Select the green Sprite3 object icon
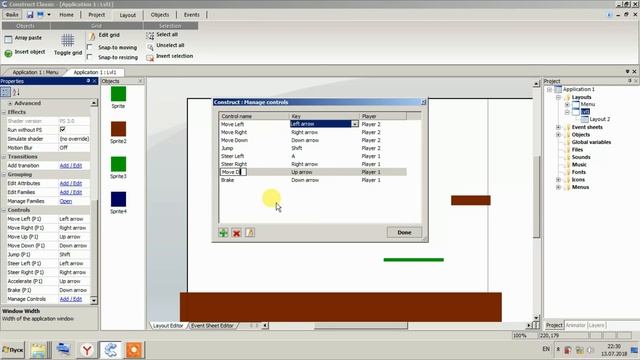This screenshot has height=360, width=640. 118,164
